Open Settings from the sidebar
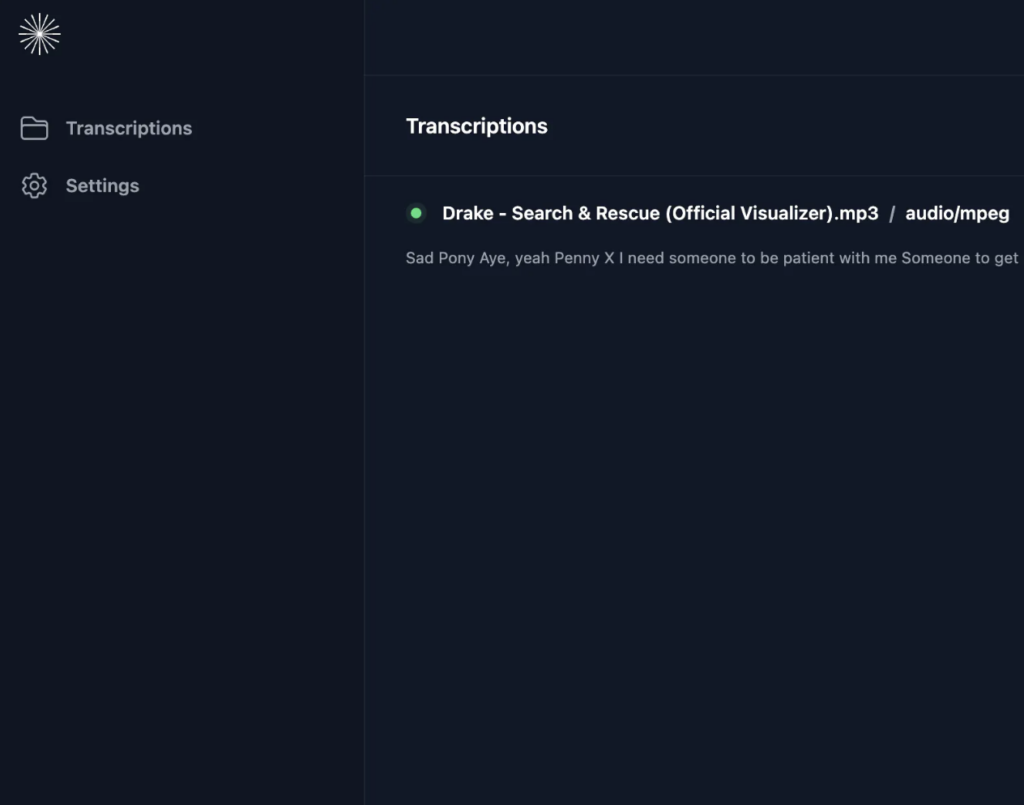The height and width of the screenshot is (805, 1024). (102, 186)
